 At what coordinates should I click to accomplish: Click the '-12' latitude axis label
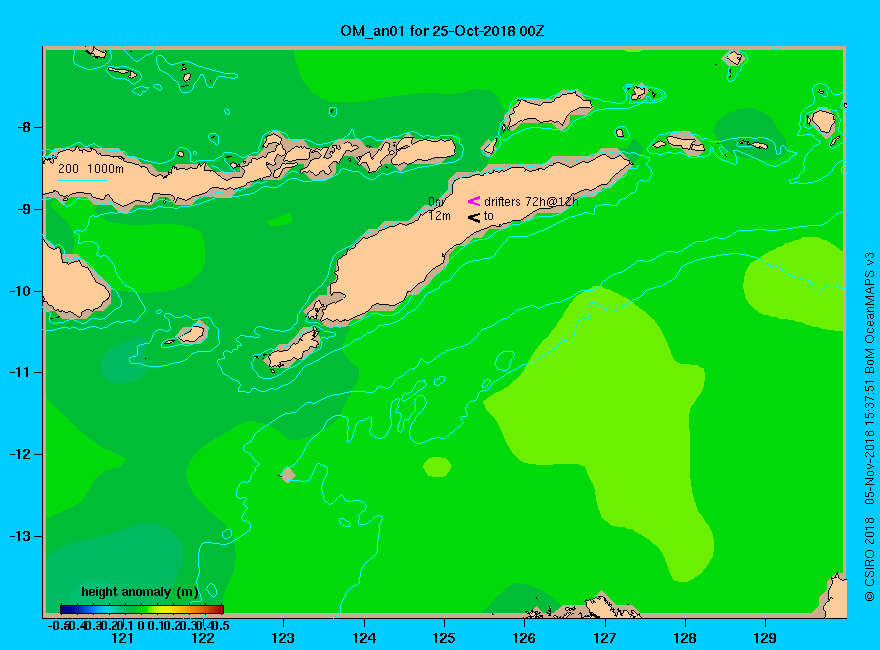coord(21,454)
